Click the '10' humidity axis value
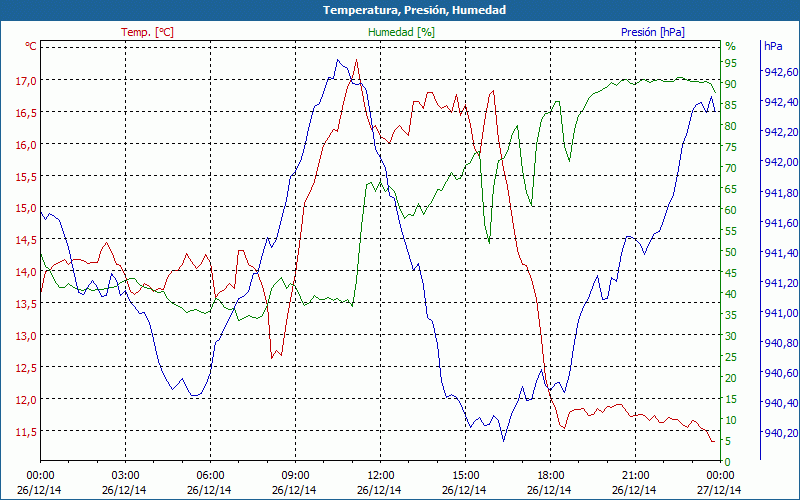This screenshot has height=500, width=800. [731, 420]
